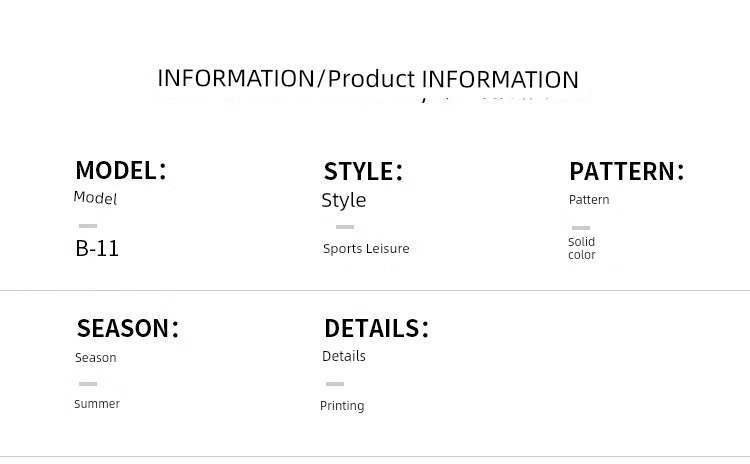Click the gray dash above "Summer"
750x464 pixels.
click(88, 384)
